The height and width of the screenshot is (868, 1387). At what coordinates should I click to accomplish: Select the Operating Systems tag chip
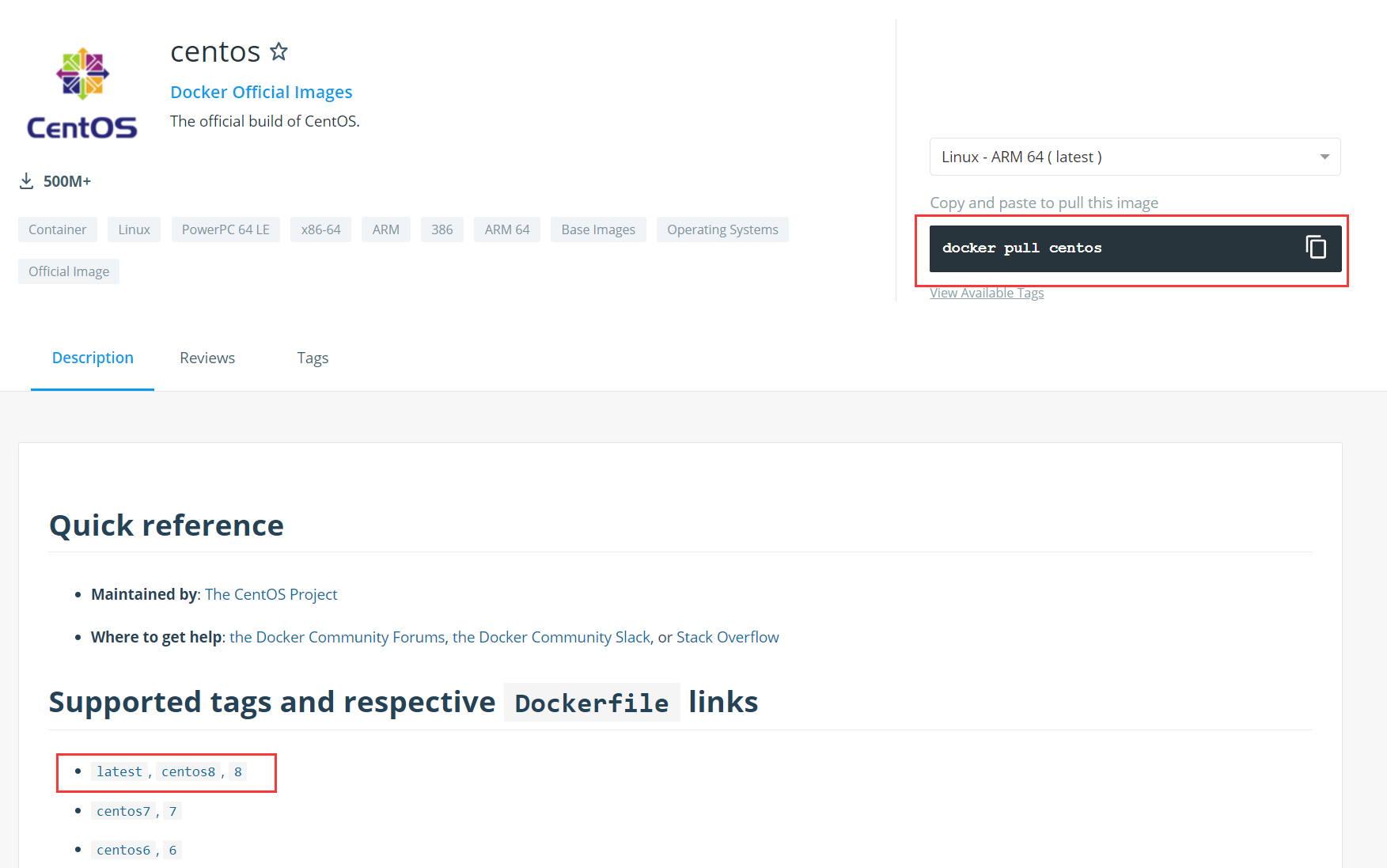point(722,229)
